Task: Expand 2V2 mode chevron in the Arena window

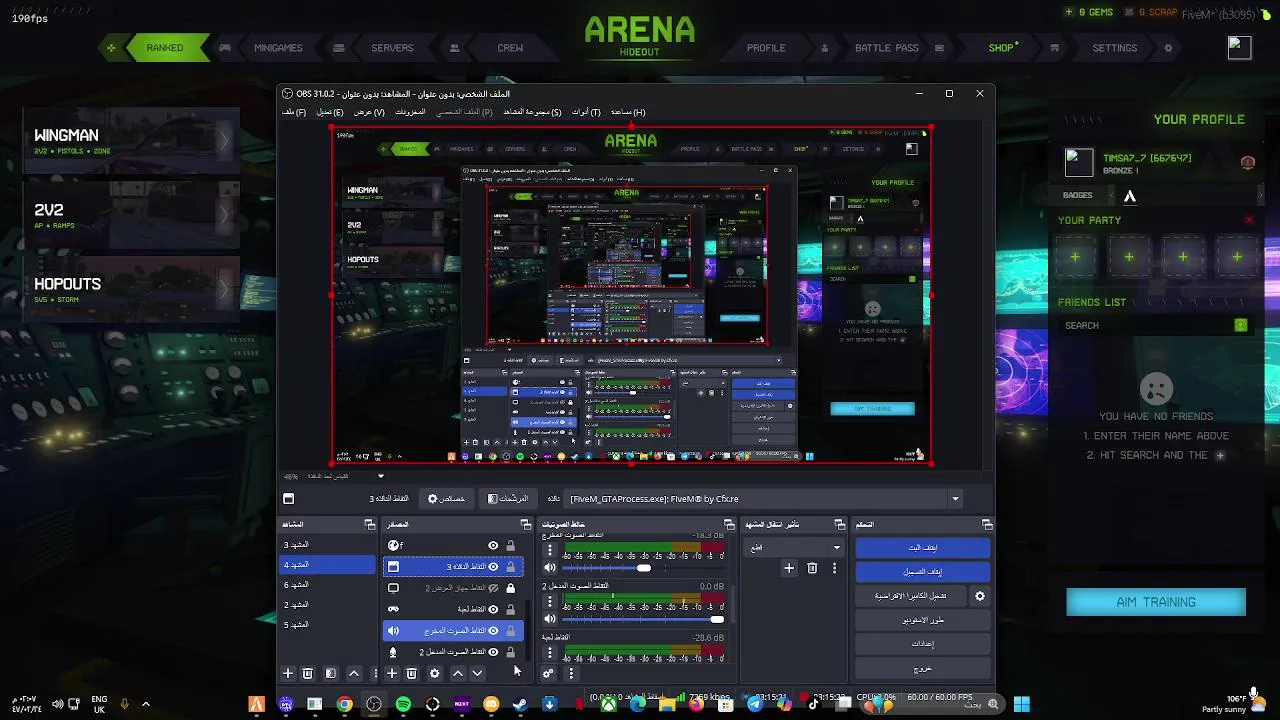Action: pyautogui.click(x=224, y=215)
